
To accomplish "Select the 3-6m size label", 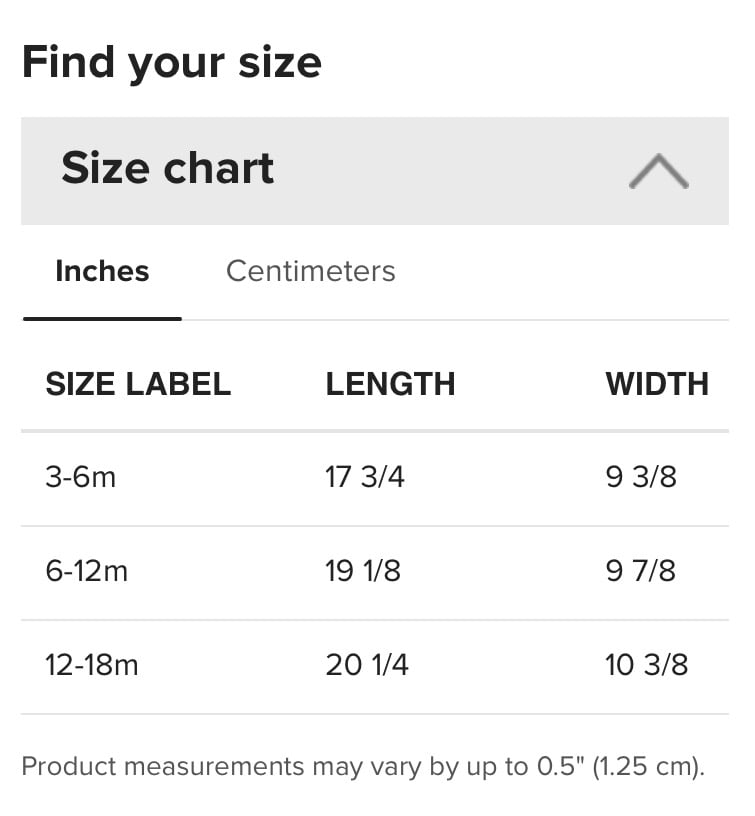I will click(81, 477).
